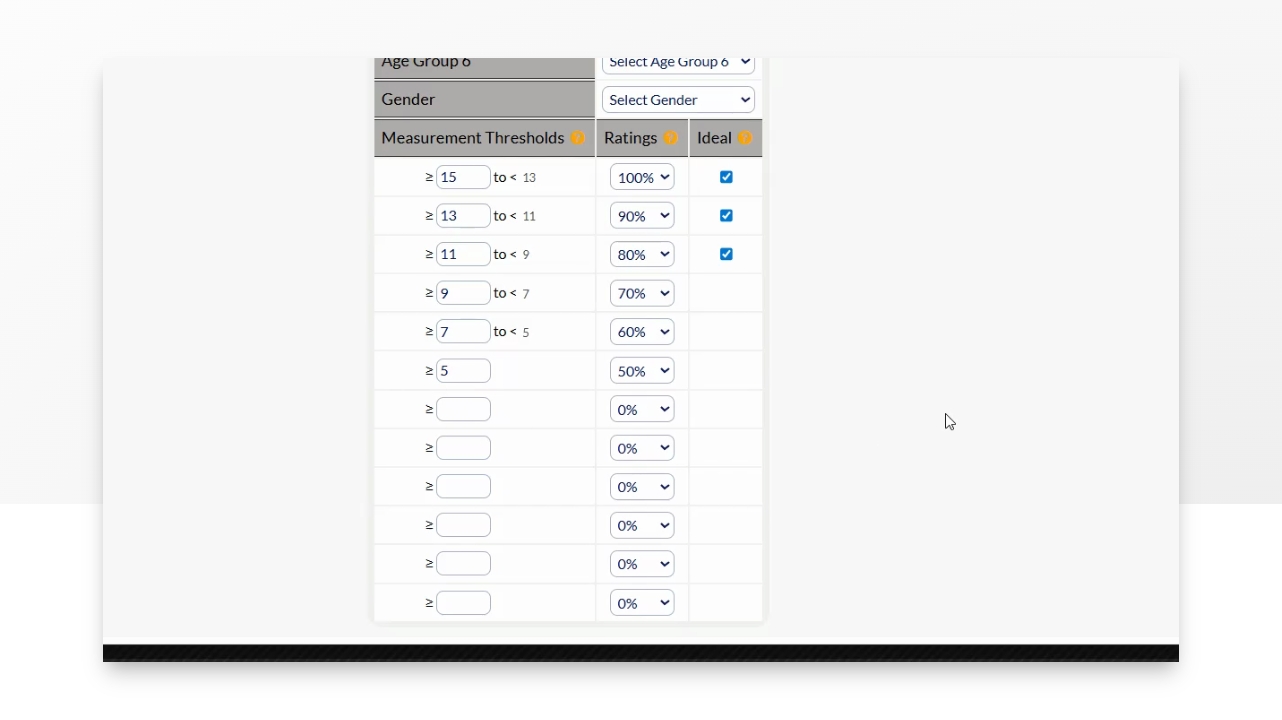Open the 90% rating dropdown

pos(642,216)
